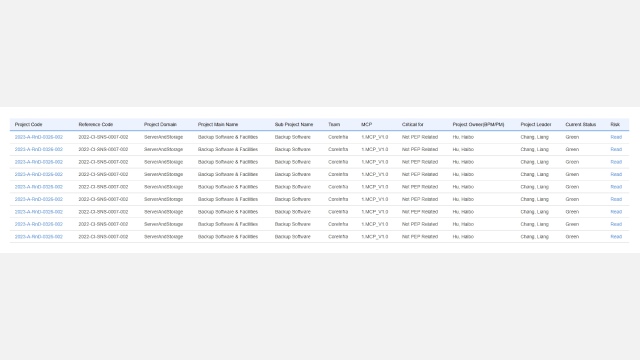Select the Project Domain column header
Image resolution: width=640 pixels, height=360 pixels.
tap(160, 124)
